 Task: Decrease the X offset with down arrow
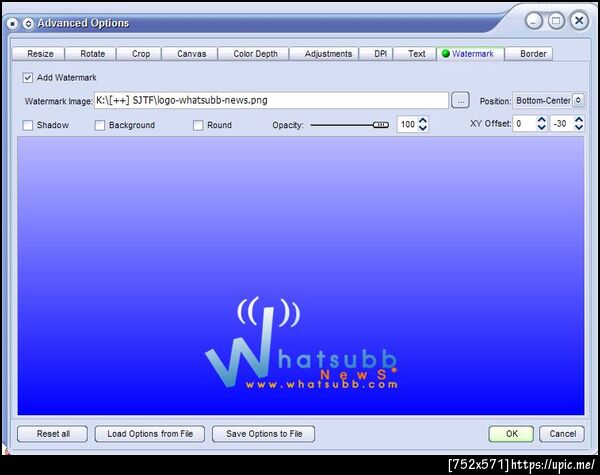[x=541, y=127]
